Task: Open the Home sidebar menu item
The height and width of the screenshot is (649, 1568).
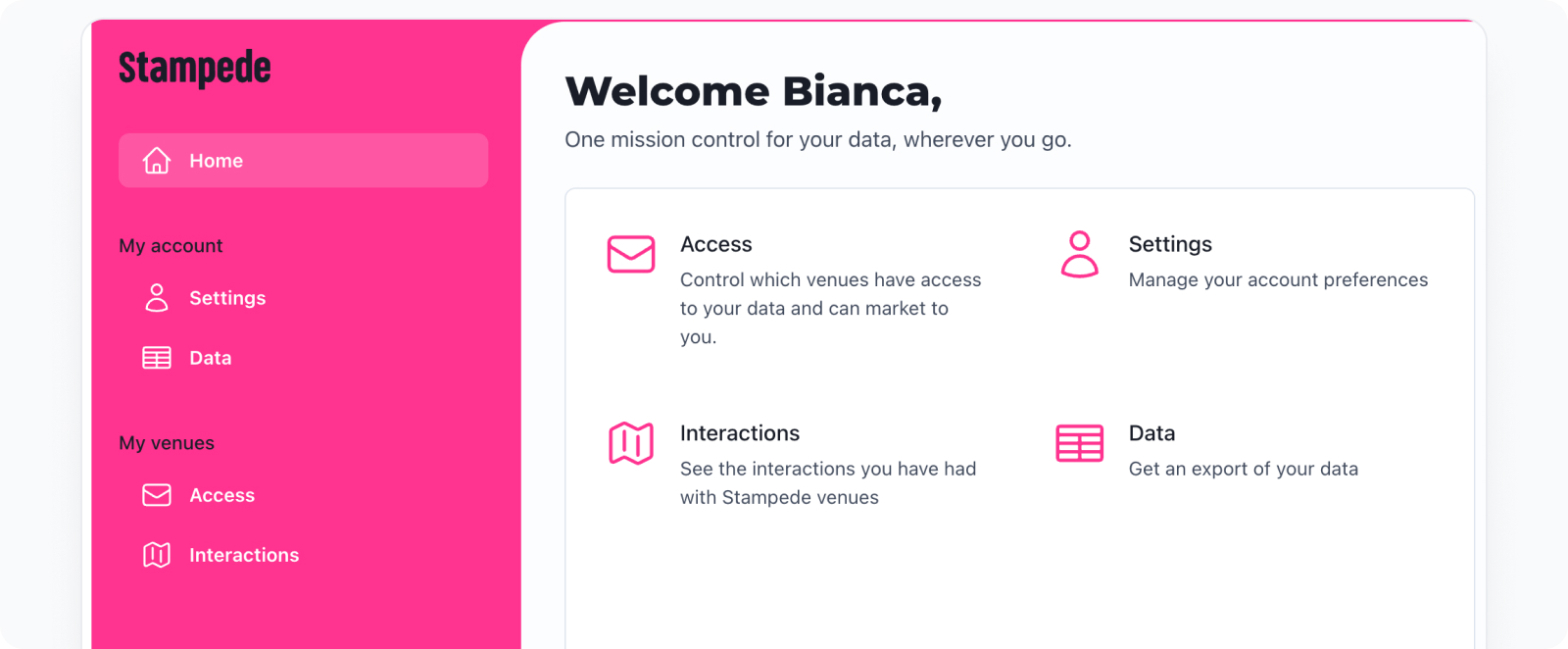Action: (304, 161)
